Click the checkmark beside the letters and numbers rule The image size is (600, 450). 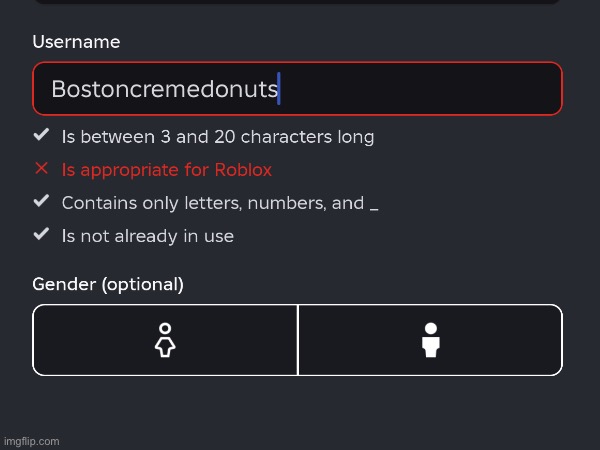[41, 202]
